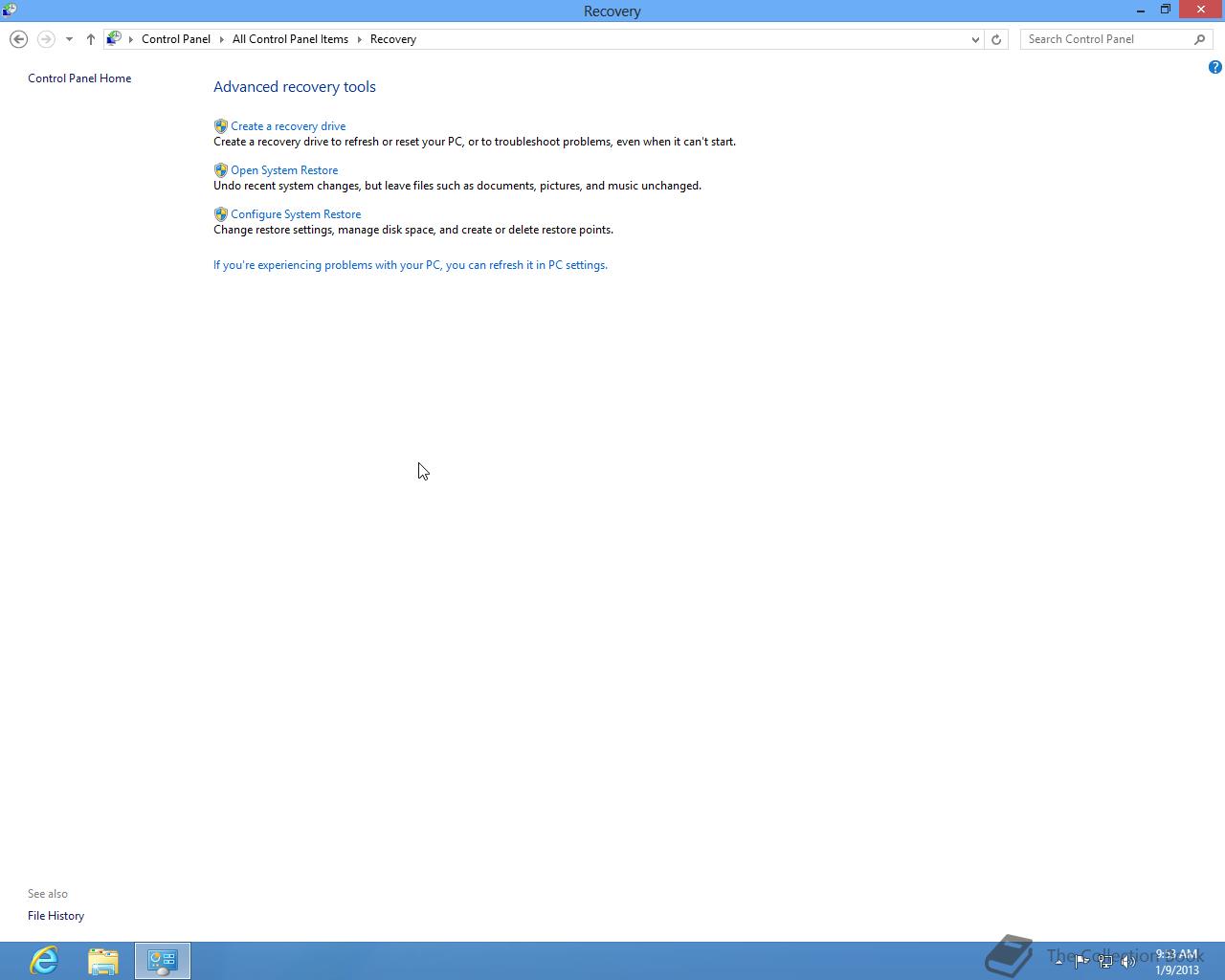Image resolution: width=1225 pixels, height=980 pixels.
Task: Click the Open System Restore link
Action: tap(284, 170)
